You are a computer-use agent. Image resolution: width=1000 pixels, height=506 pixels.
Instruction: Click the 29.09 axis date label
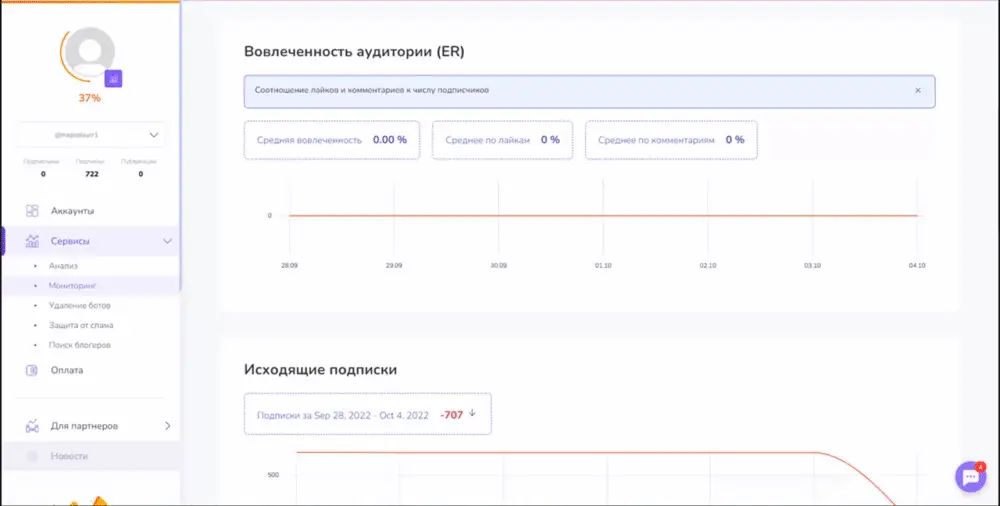click(394, 265)
